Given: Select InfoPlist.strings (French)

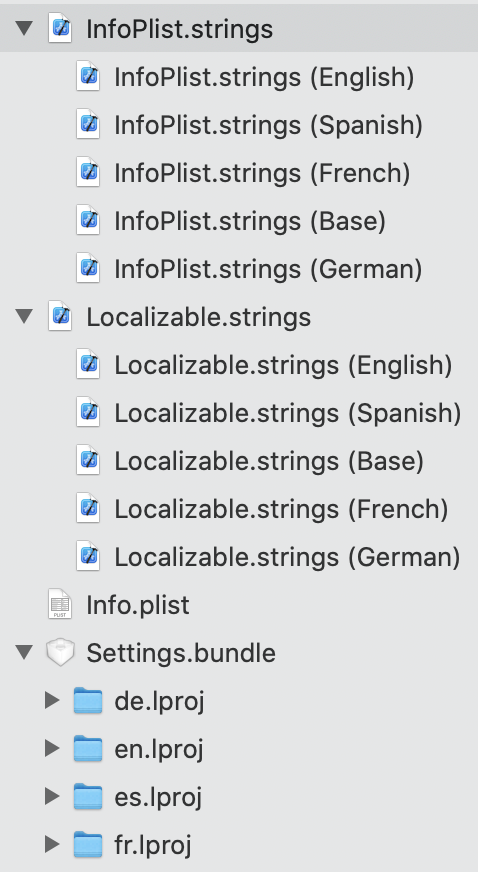Looking at the screenshot, I should coord(262,173).
